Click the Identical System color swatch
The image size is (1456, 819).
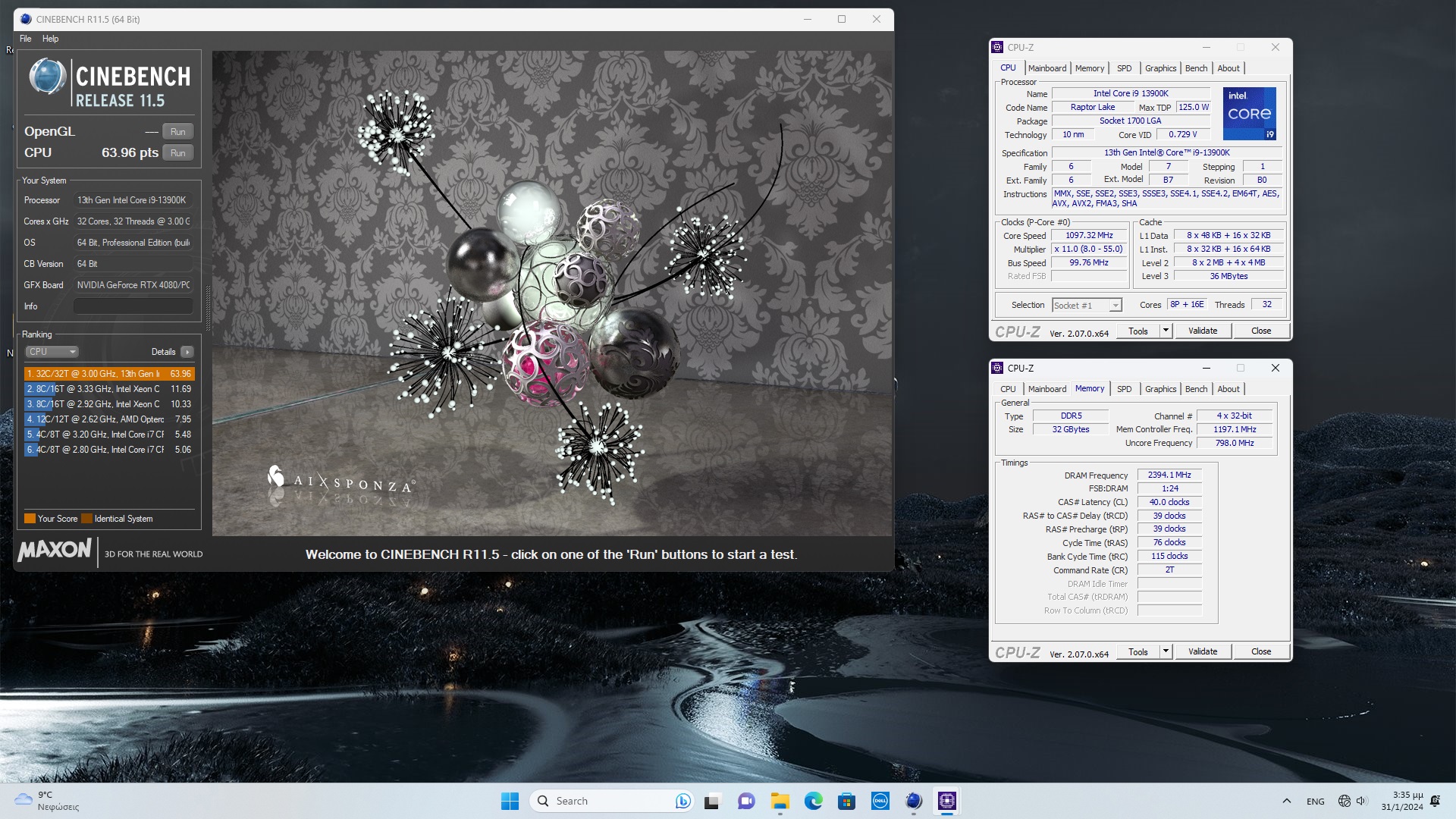[x=86, y=519]
